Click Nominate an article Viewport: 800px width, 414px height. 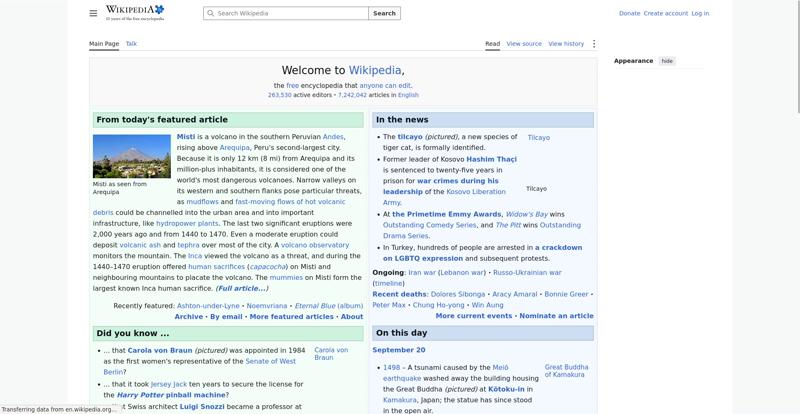[x=556, y=316]
